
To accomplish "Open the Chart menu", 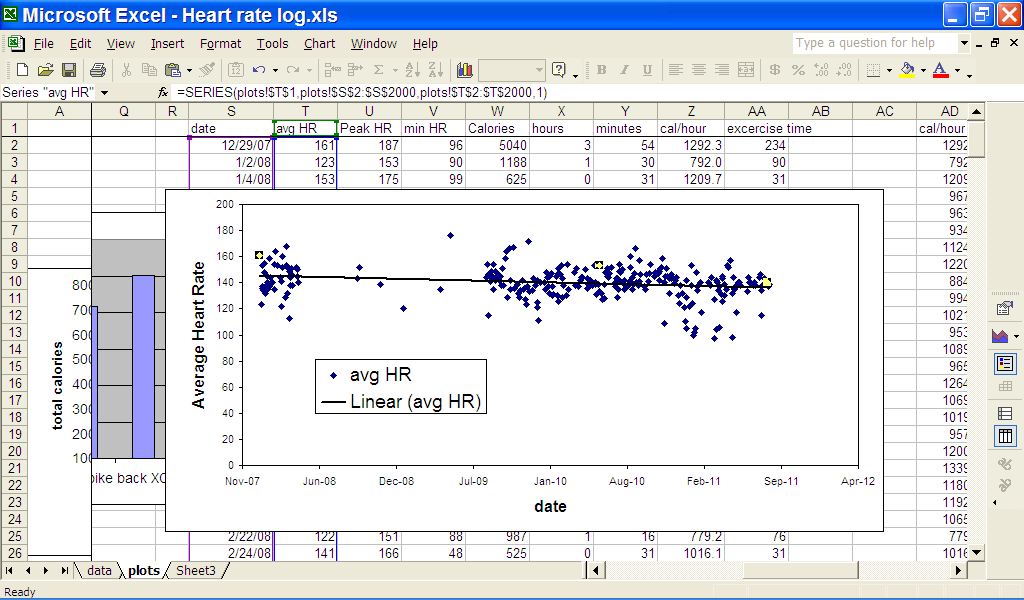I will [319, 43].
